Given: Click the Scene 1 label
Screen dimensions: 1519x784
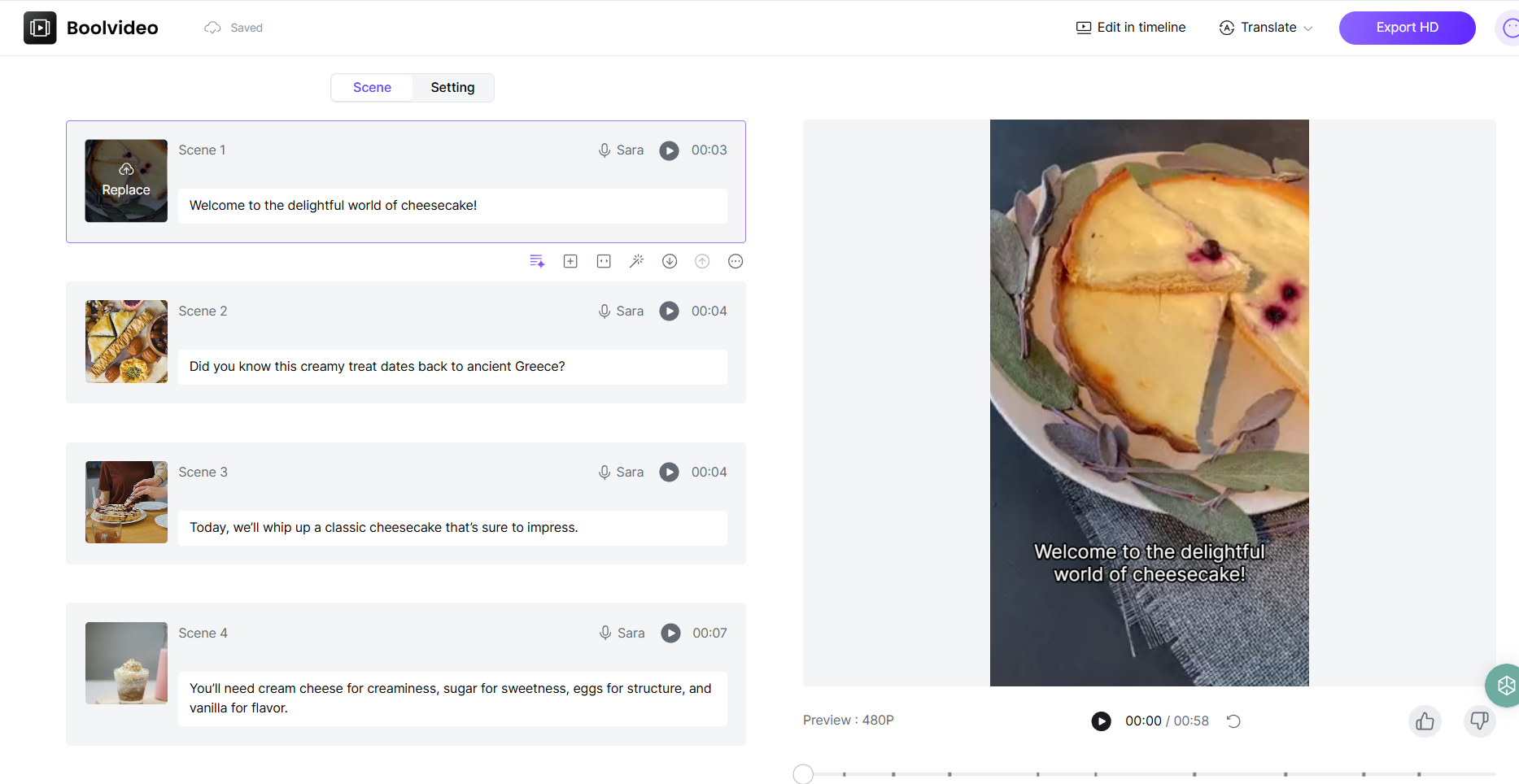Looking at the screenshot, I should pos(202,150).
